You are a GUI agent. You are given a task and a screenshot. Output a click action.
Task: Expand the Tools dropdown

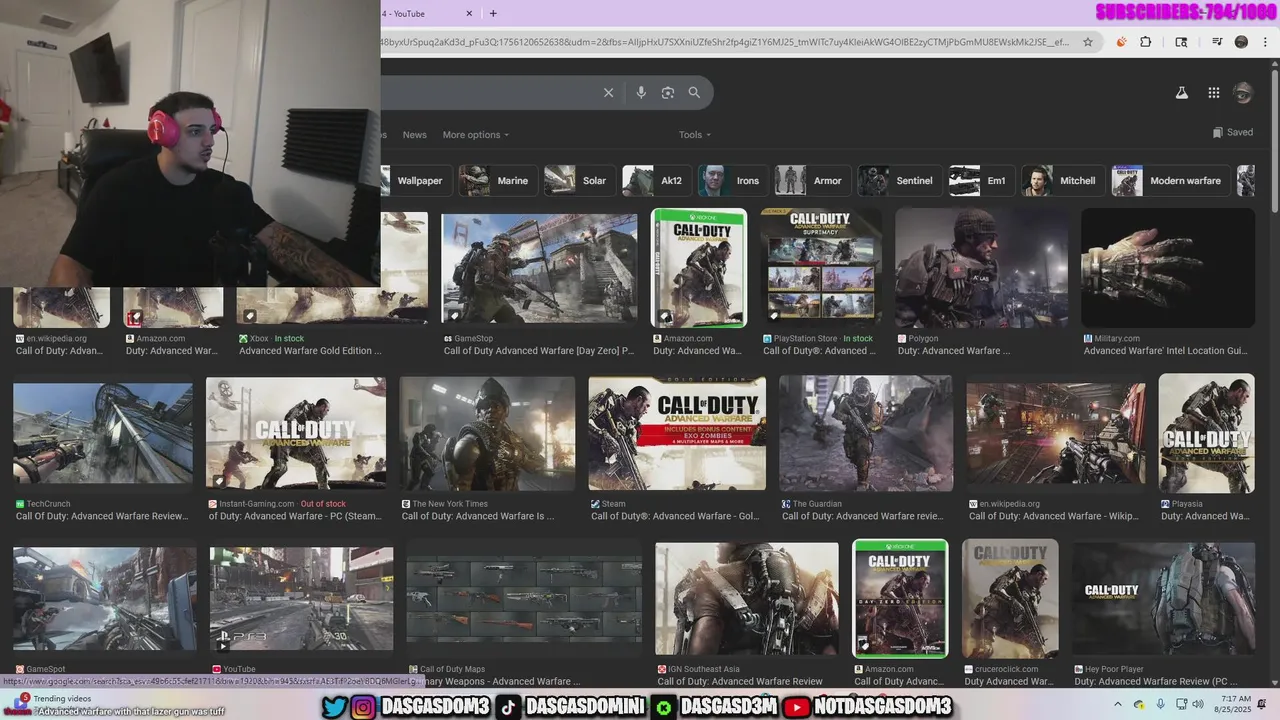point(695,135)
